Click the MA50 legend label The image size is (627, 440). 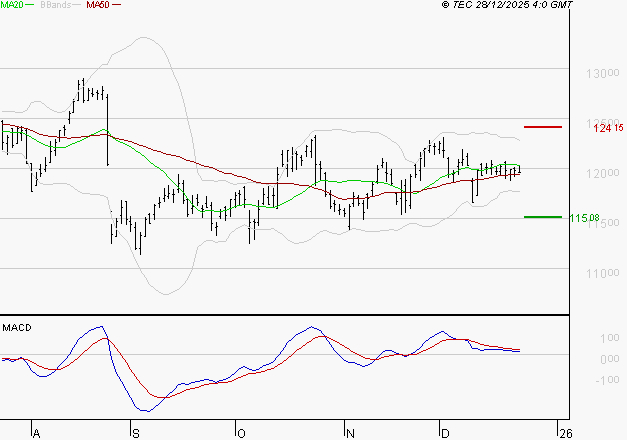click(98, 5)
